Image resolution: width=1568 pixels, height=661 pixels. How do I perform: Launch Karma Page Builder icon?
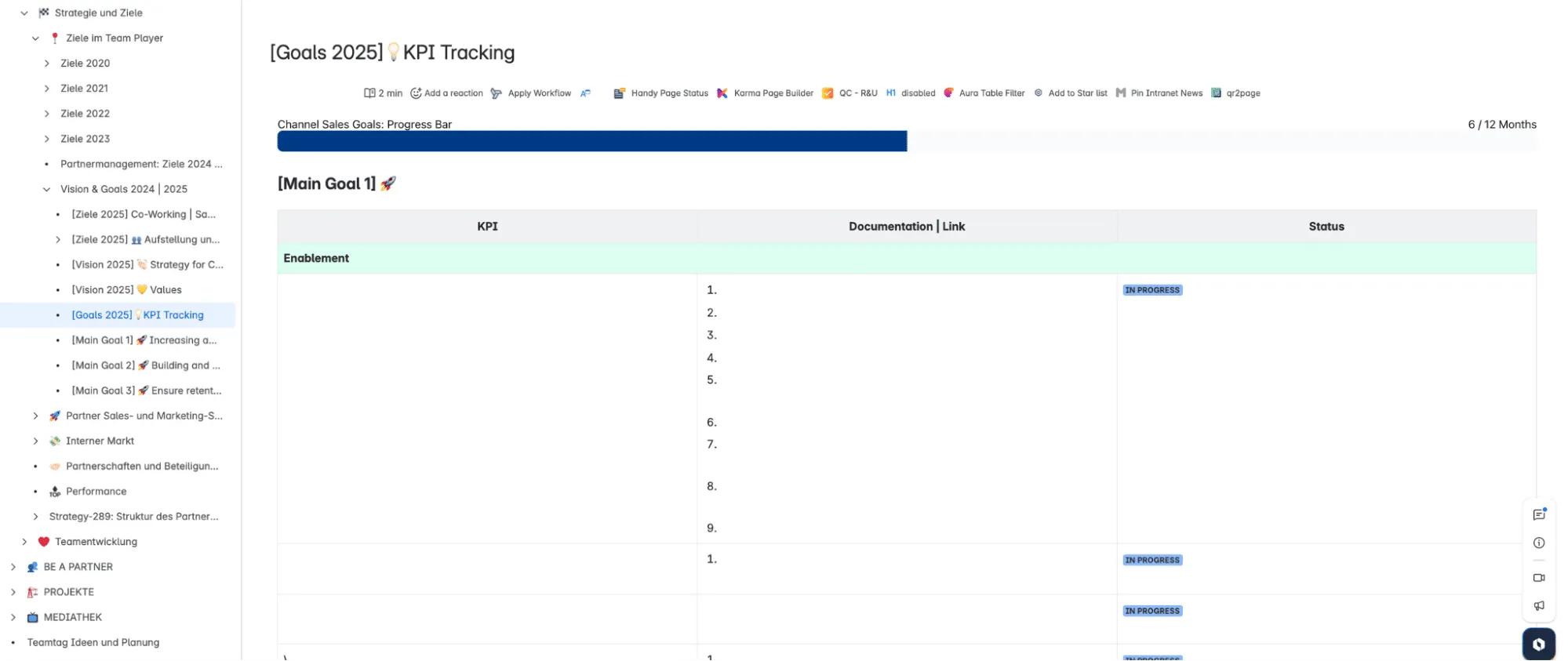point(722,93)
